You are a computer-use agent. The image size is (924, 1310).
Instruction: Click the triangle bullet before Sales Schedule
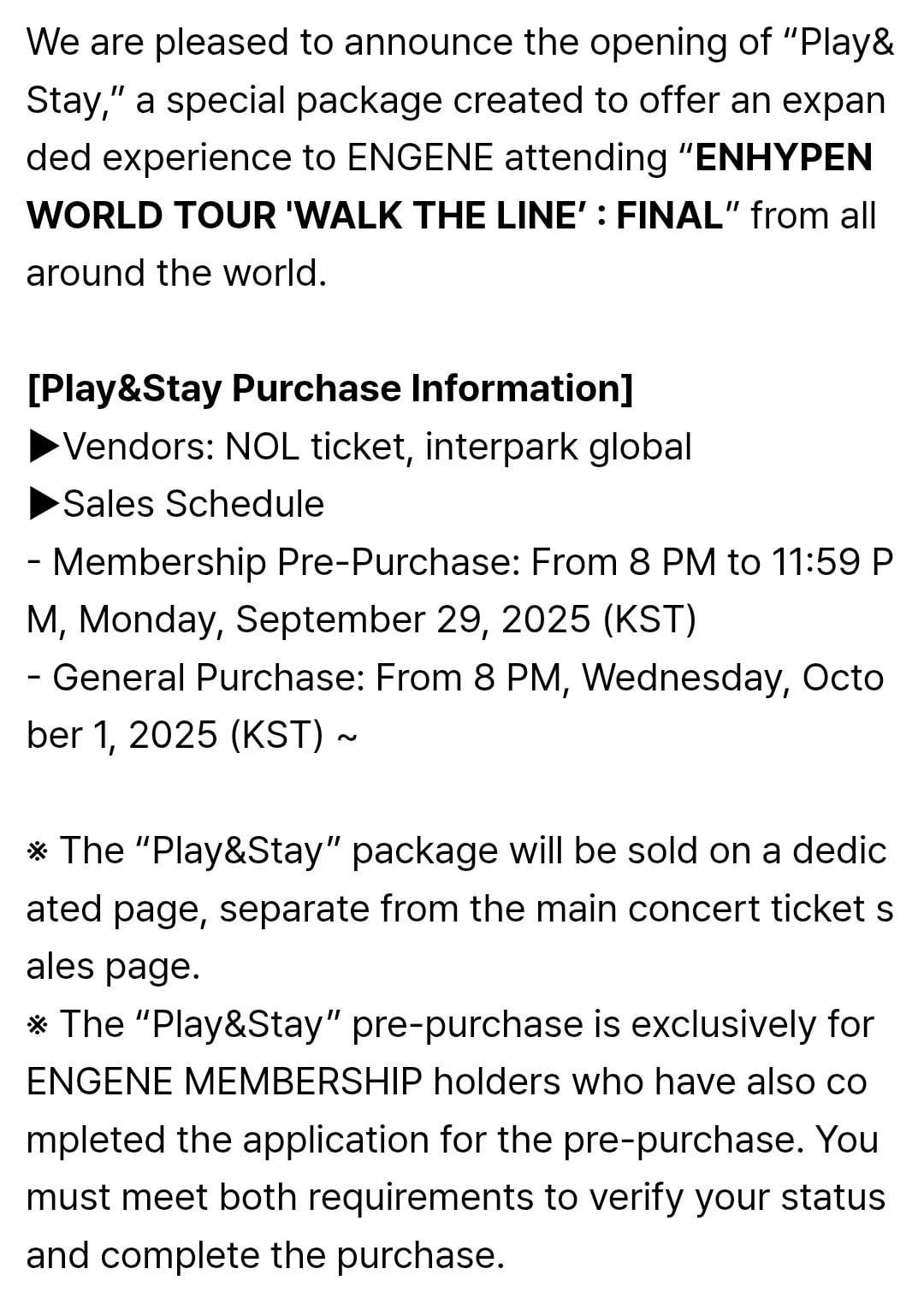click(44, 504)
